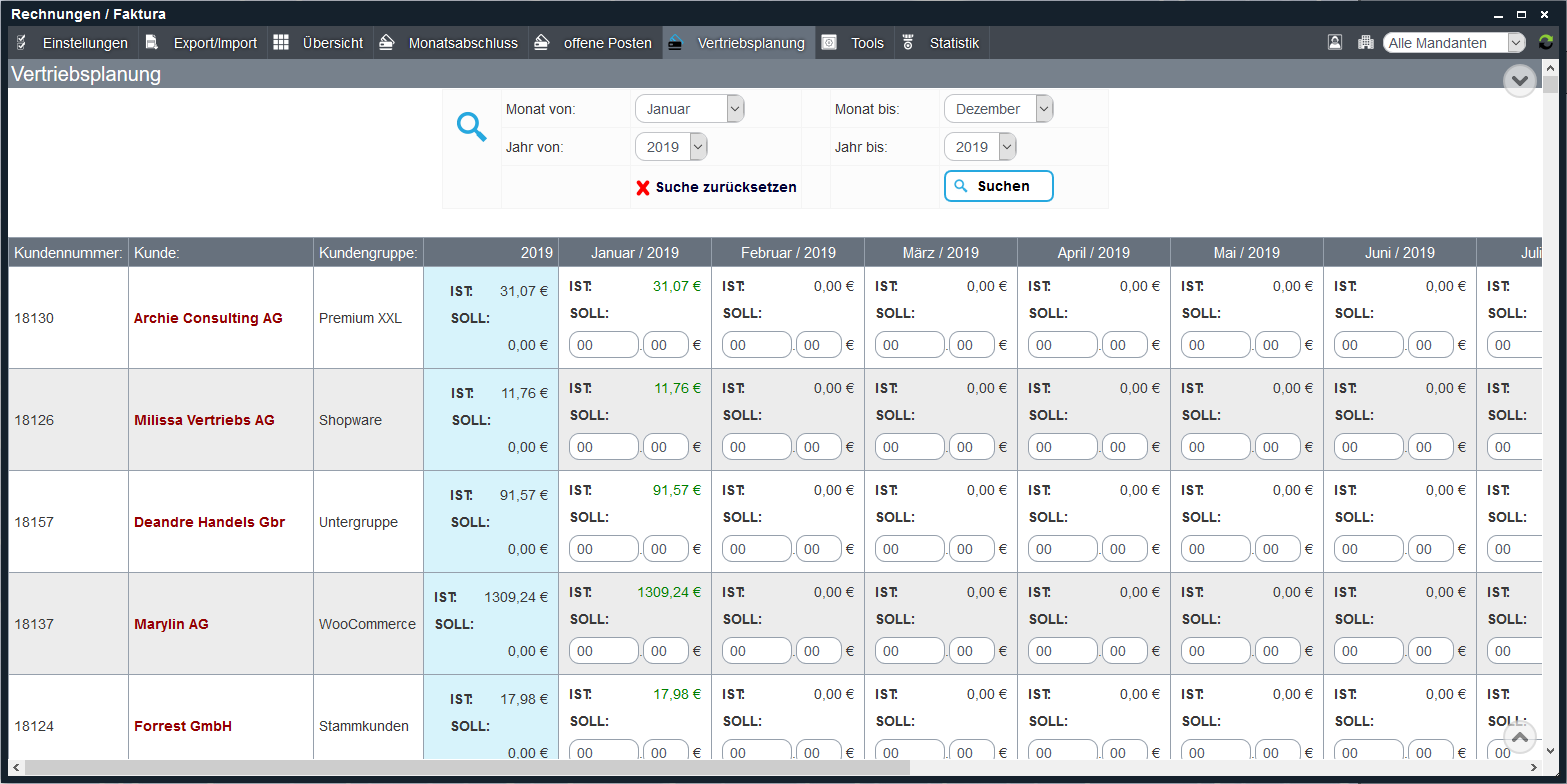The width and height of the screenshot is (1567, 784).
Task: Click the offene Posten icon
Action: 541,43
